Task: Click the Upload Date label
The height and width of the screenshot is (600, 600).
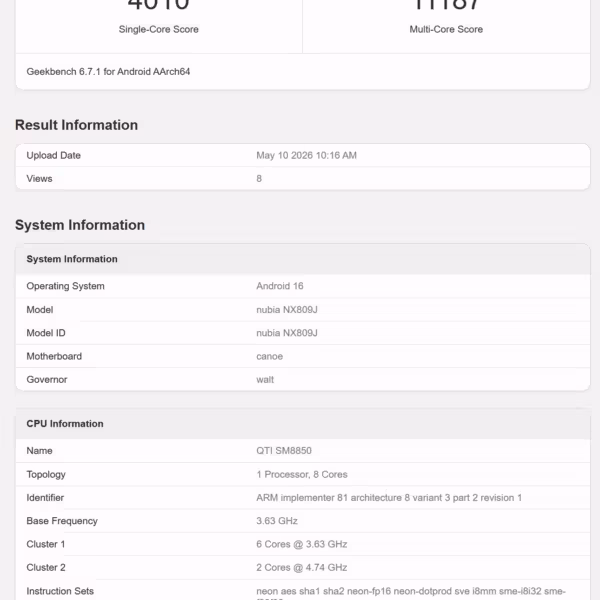Action: [54, 155]
